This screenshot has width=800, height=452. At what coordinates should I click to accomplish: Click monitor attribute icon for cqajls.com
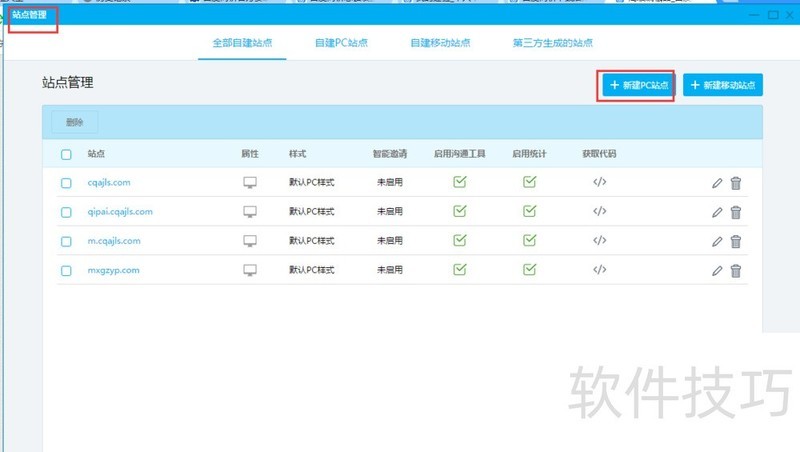click(250, 183)
